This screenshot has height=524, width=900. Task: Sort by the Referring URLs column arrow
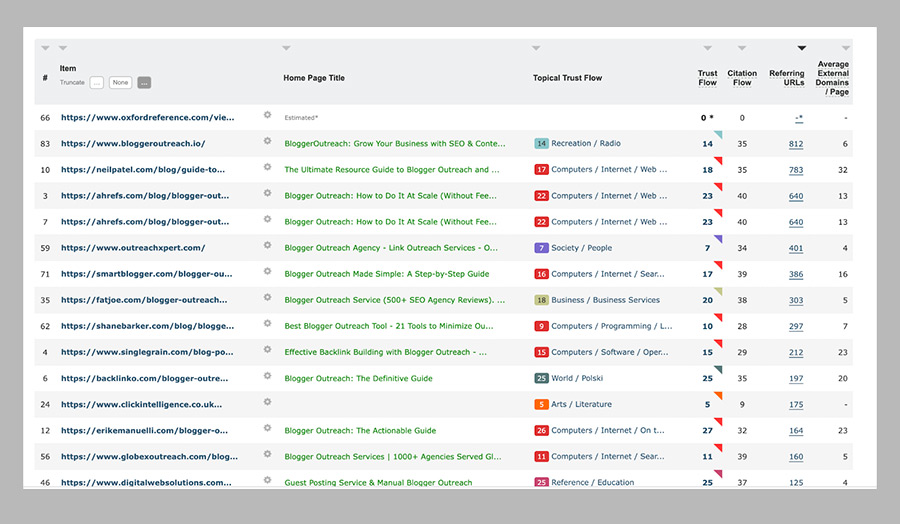point(801,48)
